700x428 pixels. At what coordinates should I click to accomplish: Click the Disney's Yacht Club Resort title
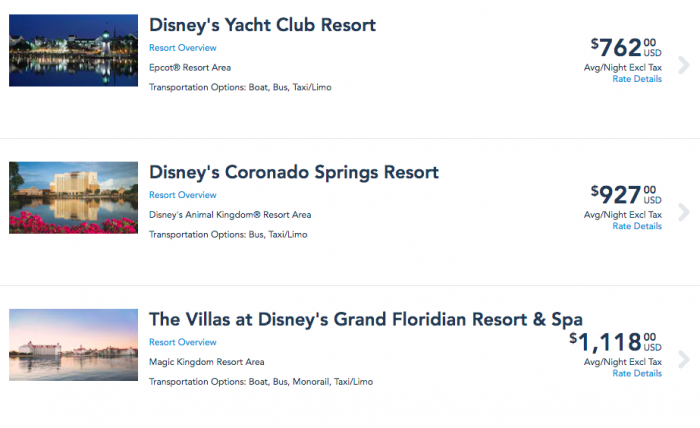262,24
